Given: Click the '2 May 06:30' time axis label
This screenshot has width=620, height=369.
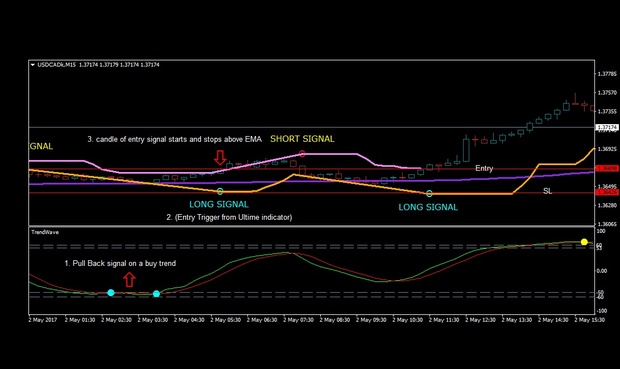Looking at the screenshot, I should point(262,320).
